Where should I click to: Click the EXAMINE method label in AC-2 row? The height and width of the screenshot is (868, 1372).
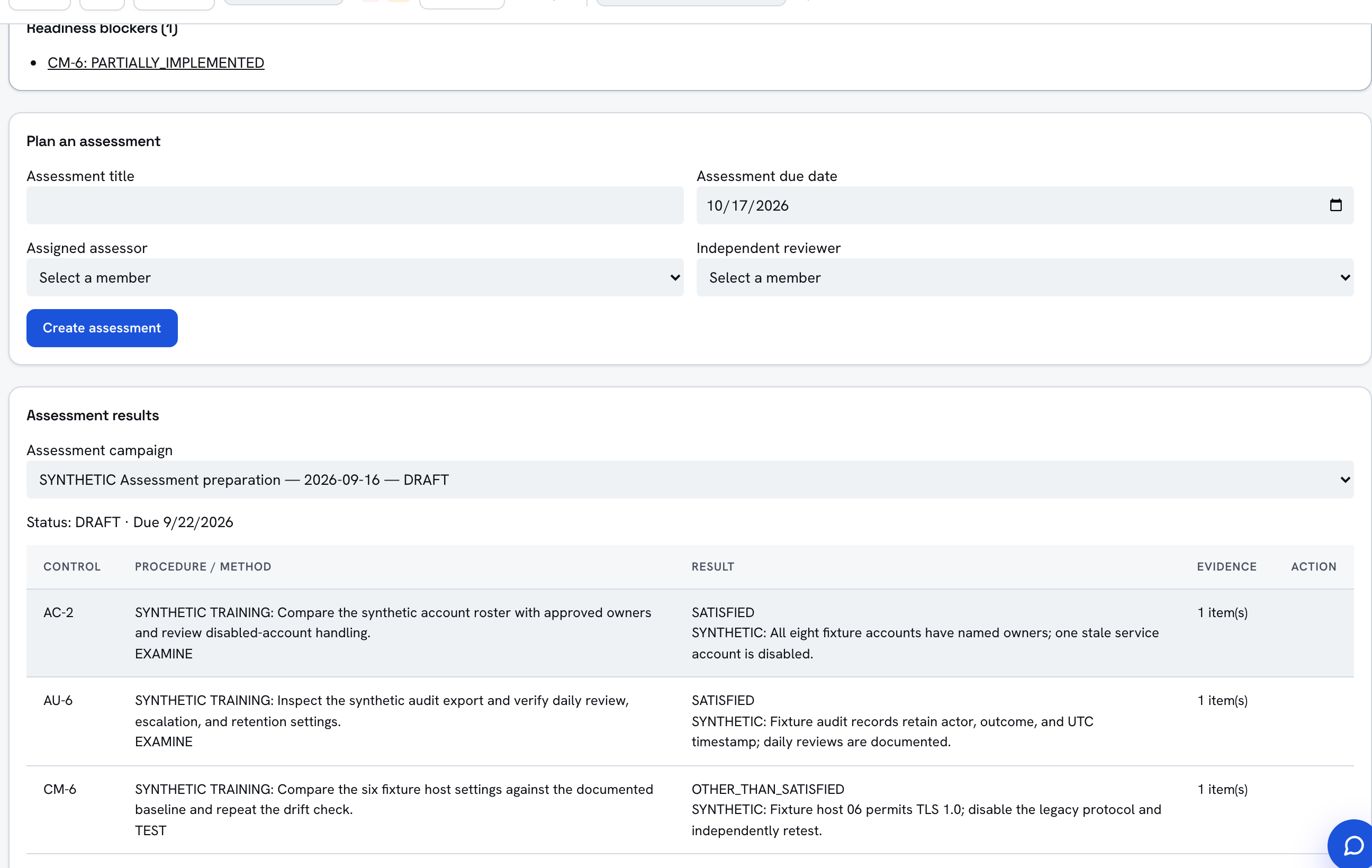pos(164,654)
